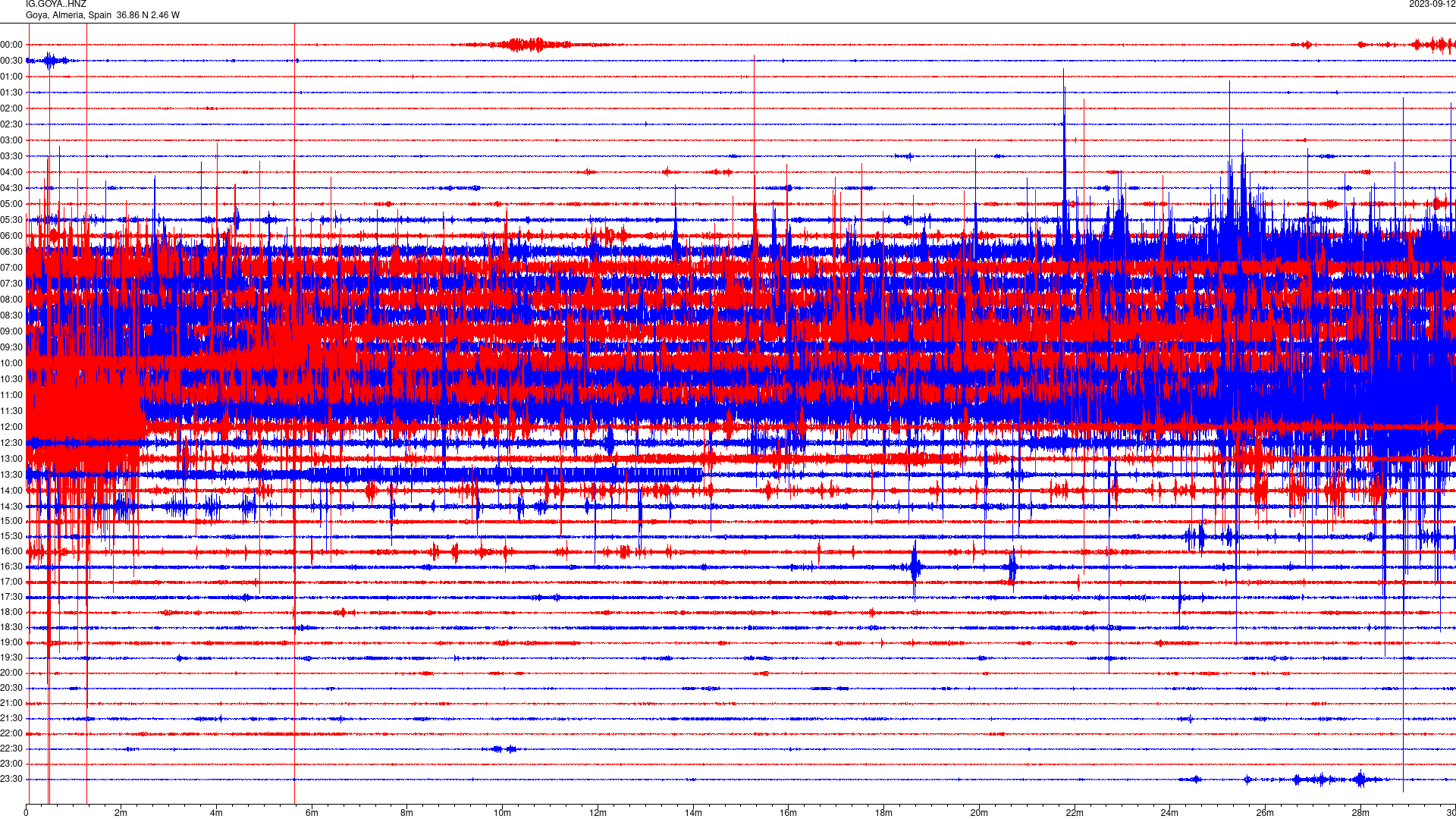Select the 07:00 time row label
This screenshot has height=819, width=1456.
tap(11, 268)
